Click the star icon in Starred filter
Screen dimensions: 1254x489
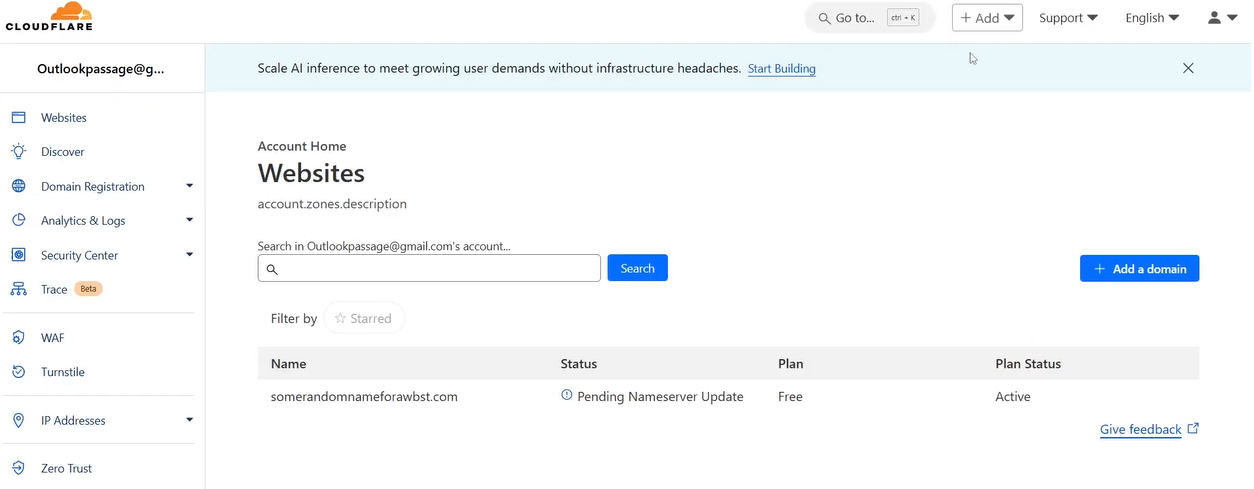coord(340,318)
